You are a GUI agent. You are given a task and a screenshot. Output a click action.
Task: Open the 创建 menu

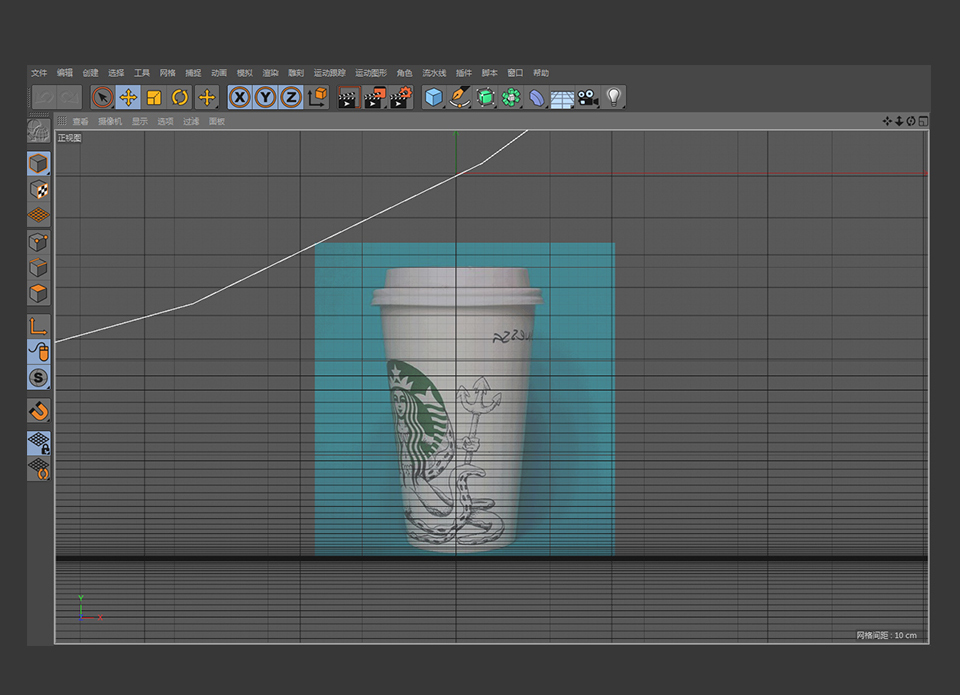click(x=91, y=73)
